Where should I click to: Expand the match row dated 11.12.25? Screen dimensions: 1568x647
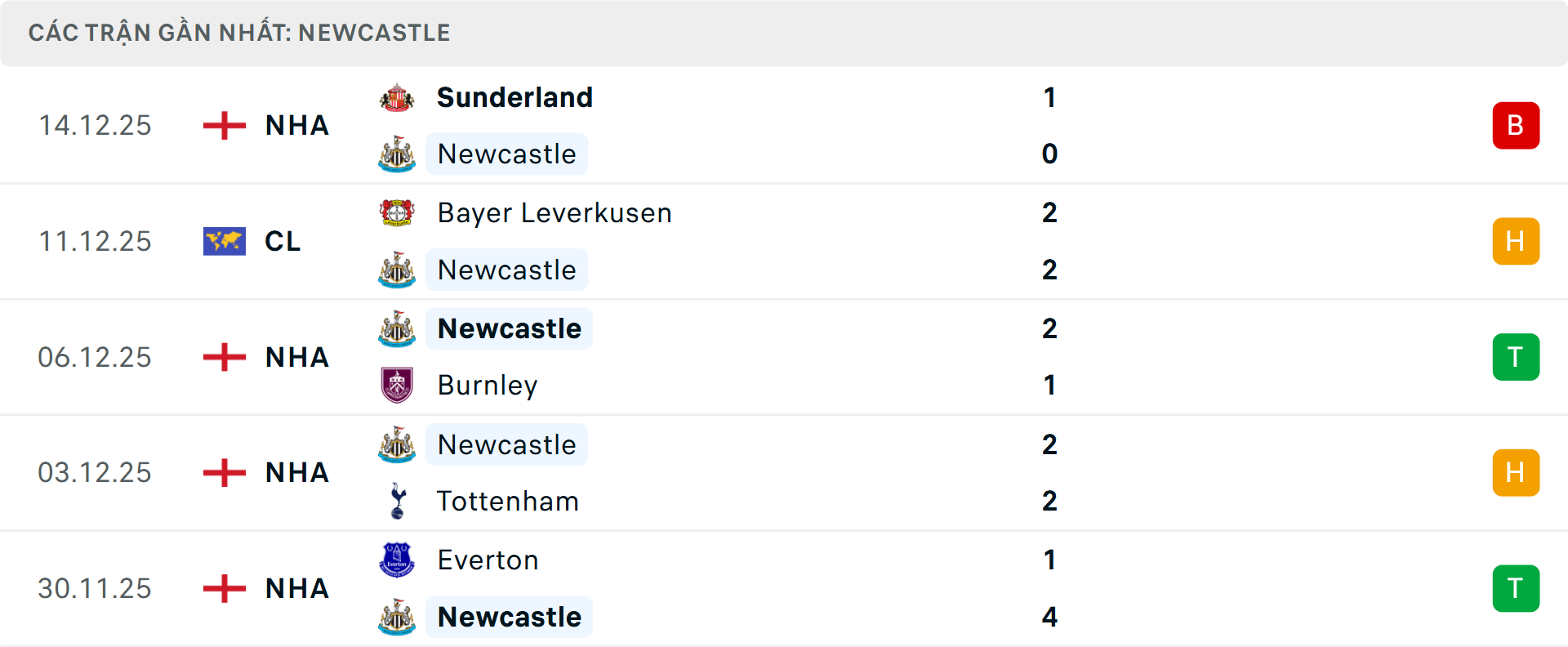pyautogui.click(x=784, y=241)
